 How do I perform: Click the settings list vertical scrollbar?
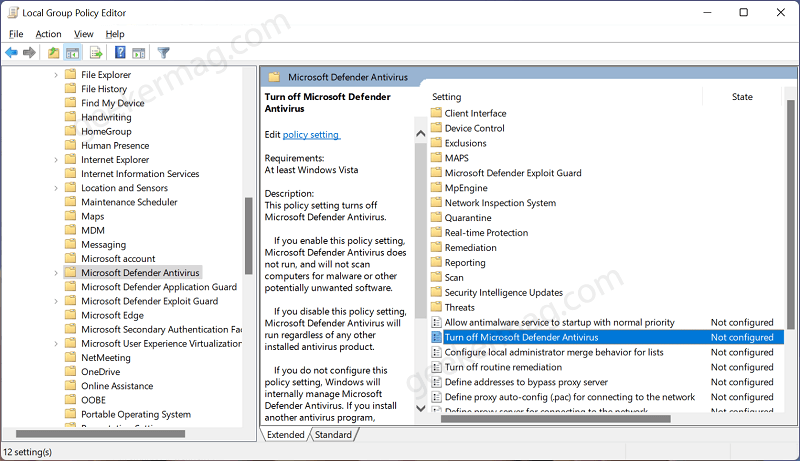(x=790, y=214)
